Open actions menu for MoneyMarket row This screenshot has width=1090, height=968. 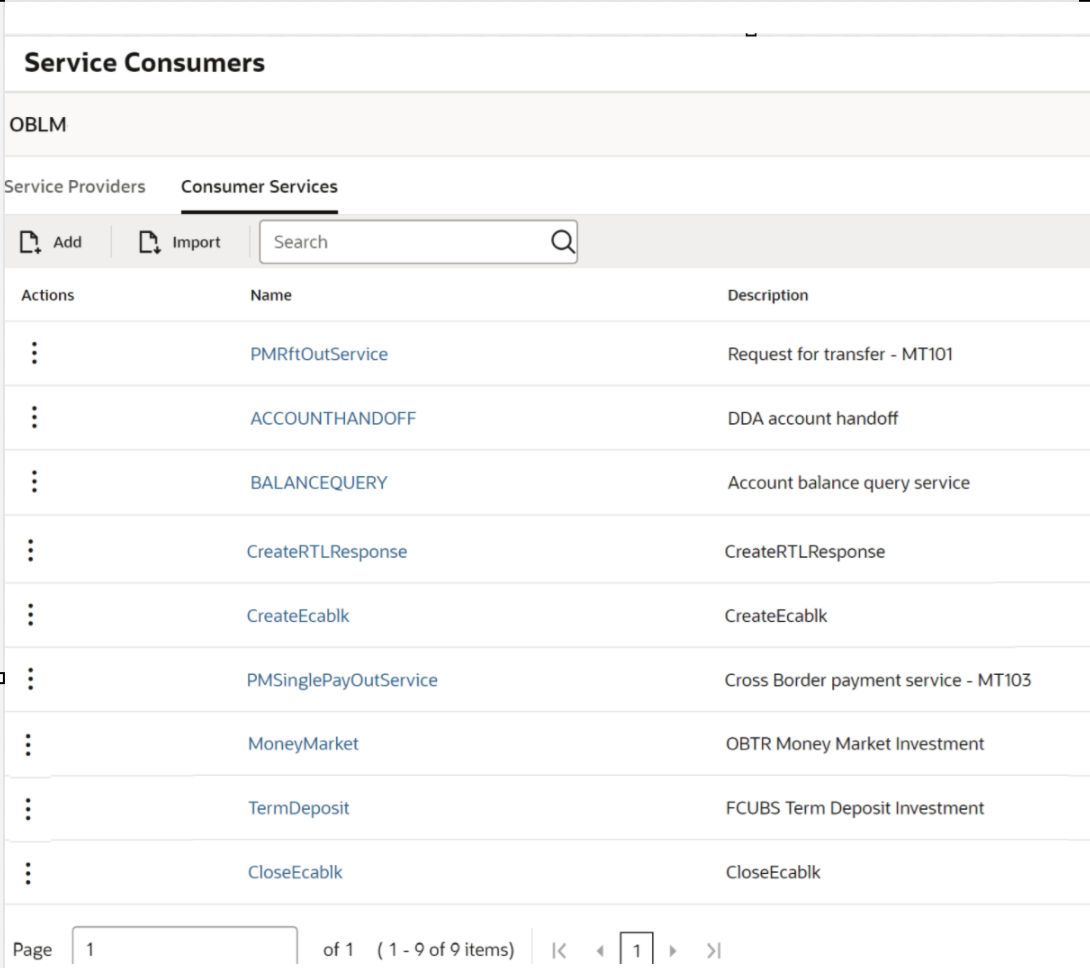[x=28, y=744]
